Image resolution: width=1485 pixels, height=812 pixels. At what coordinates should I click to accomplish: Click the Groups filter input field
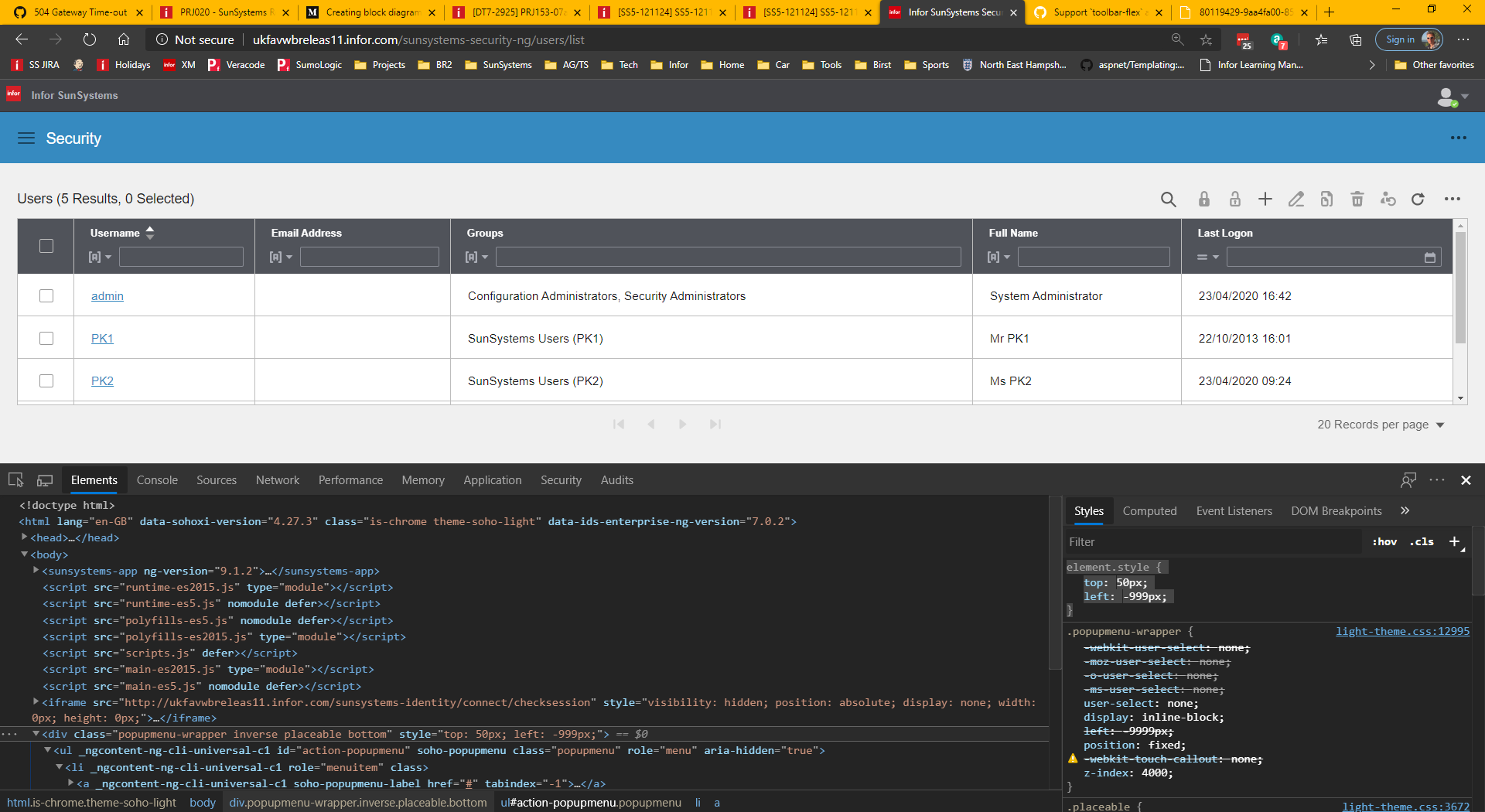point(728,258)
